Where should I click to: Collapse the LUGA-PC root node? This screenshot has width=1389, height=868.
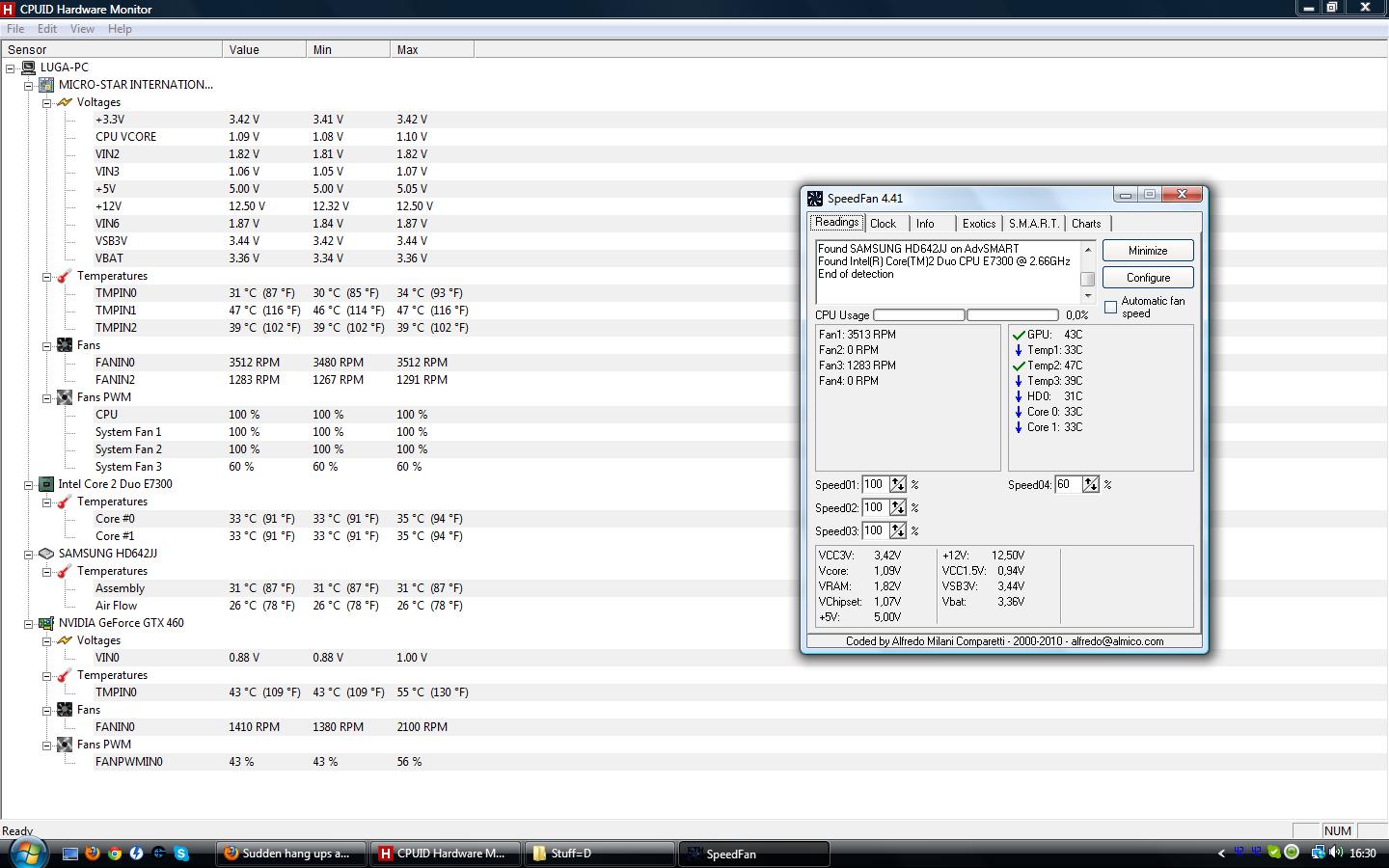tap(11, 68)
